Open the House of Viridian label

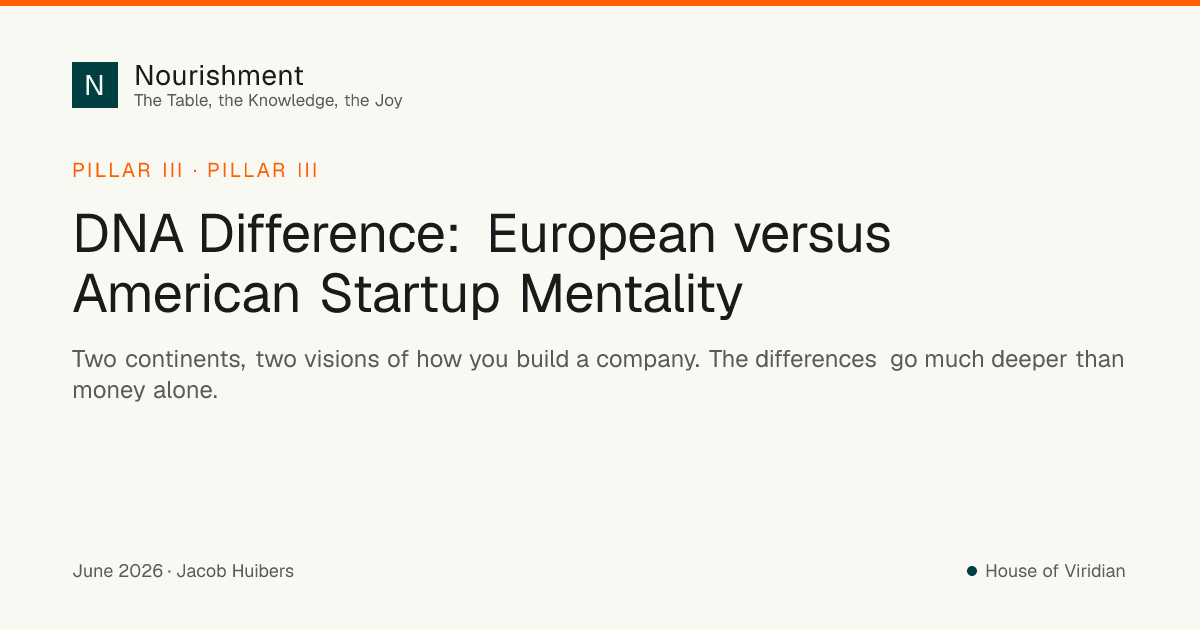pyautogui.click(x=1055, y=572)
